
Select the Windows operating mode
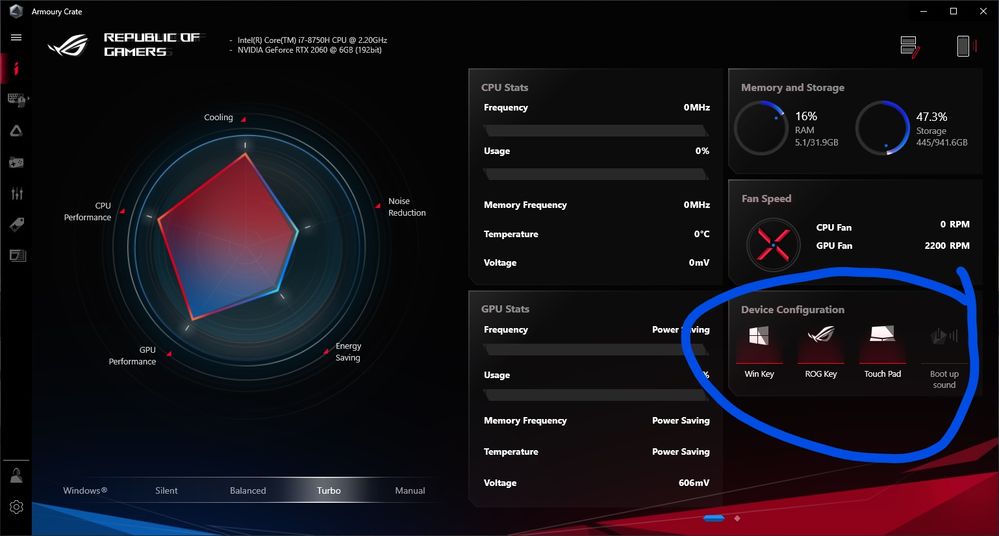[x=85, y=491]
